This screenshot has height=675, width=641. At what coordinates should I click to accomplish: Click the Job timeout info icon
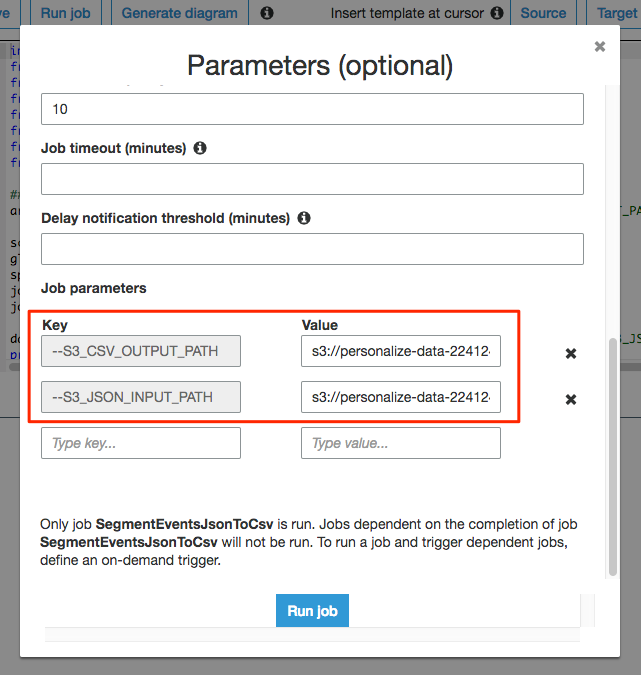(200, 148)
